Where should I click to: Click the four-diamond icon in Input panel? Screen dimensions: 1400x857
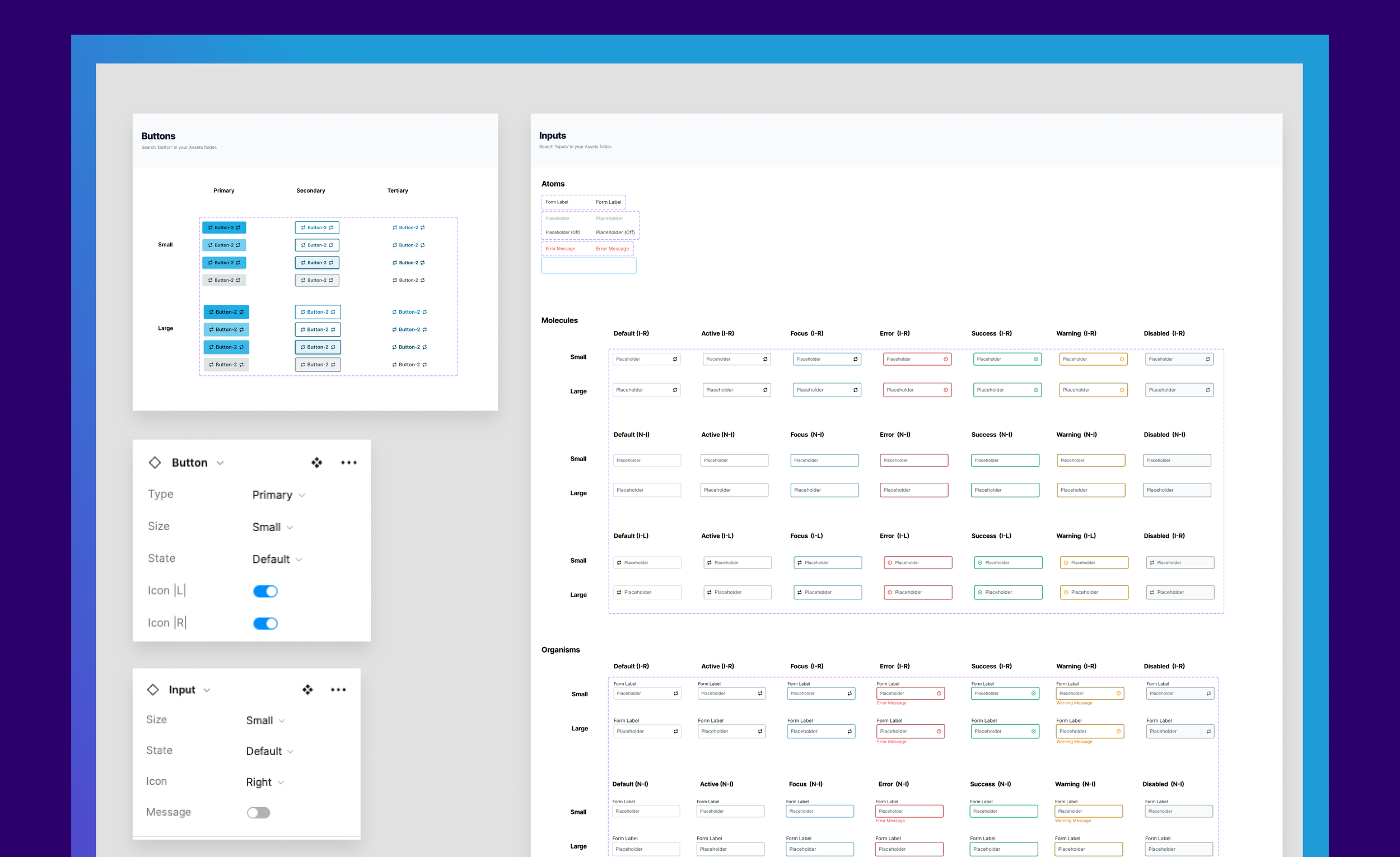pyautogui.click(x=307, y=690)
